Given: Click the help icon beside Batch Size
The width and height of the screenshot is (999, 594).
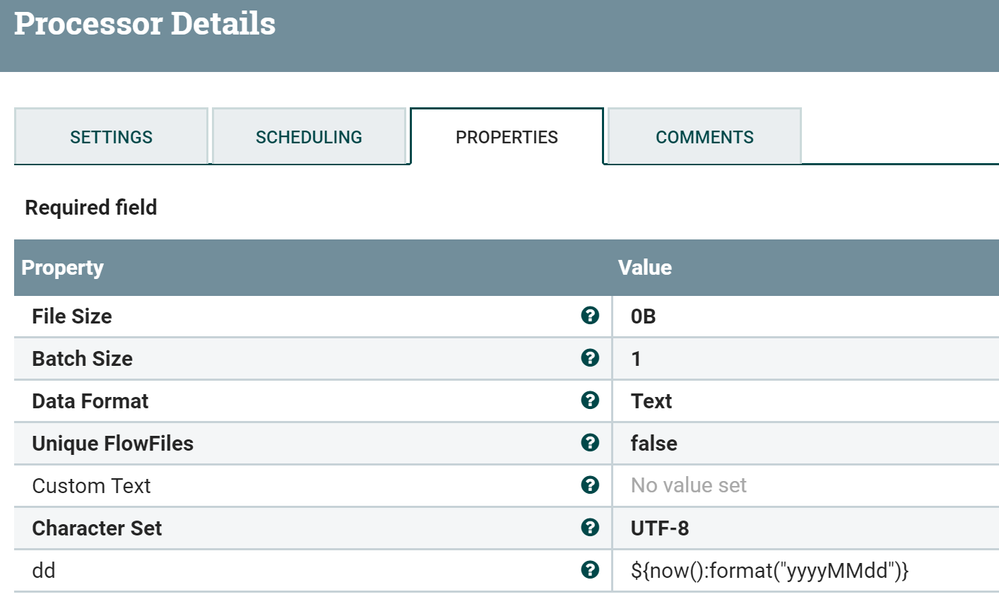Looking at the screenshot, I should click(590, 358).
